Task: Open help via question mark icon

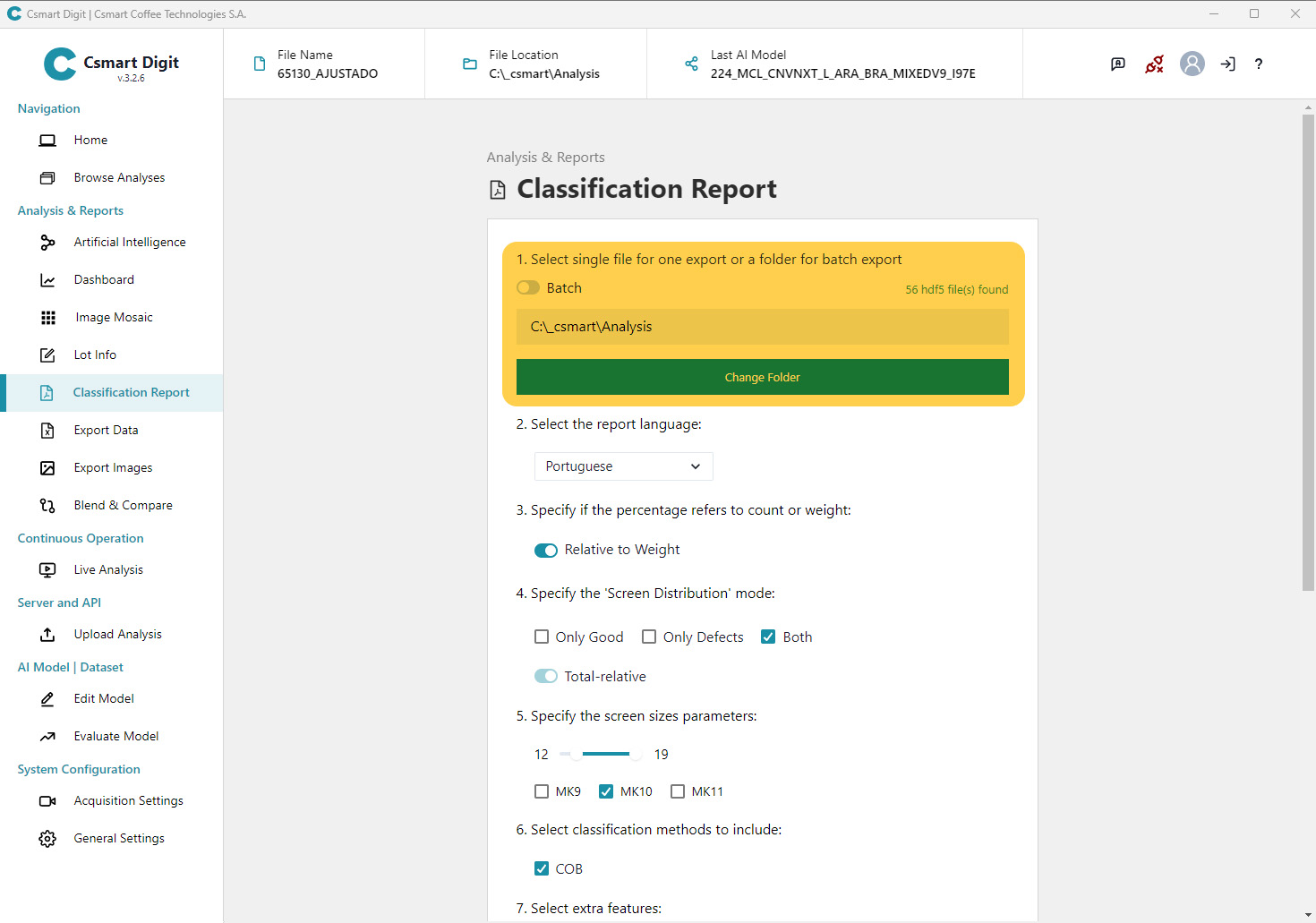Action: (1259, 64)
